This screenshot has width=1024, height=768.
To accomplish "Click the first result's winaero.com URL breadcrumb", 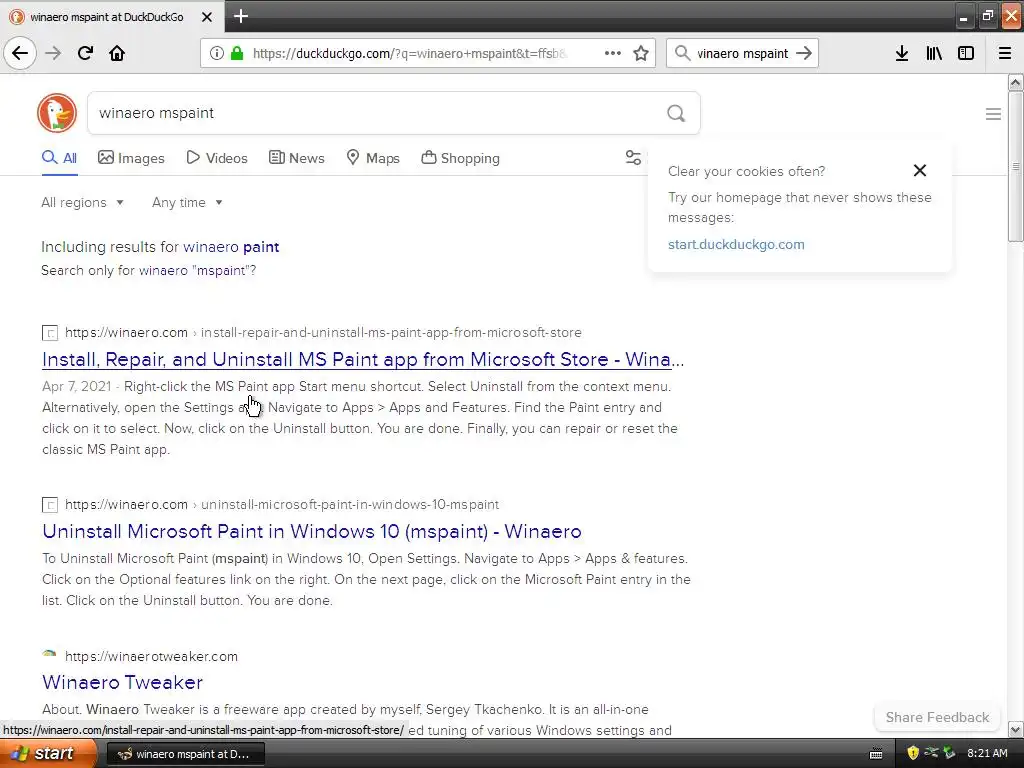I will [x=323, y=332].
